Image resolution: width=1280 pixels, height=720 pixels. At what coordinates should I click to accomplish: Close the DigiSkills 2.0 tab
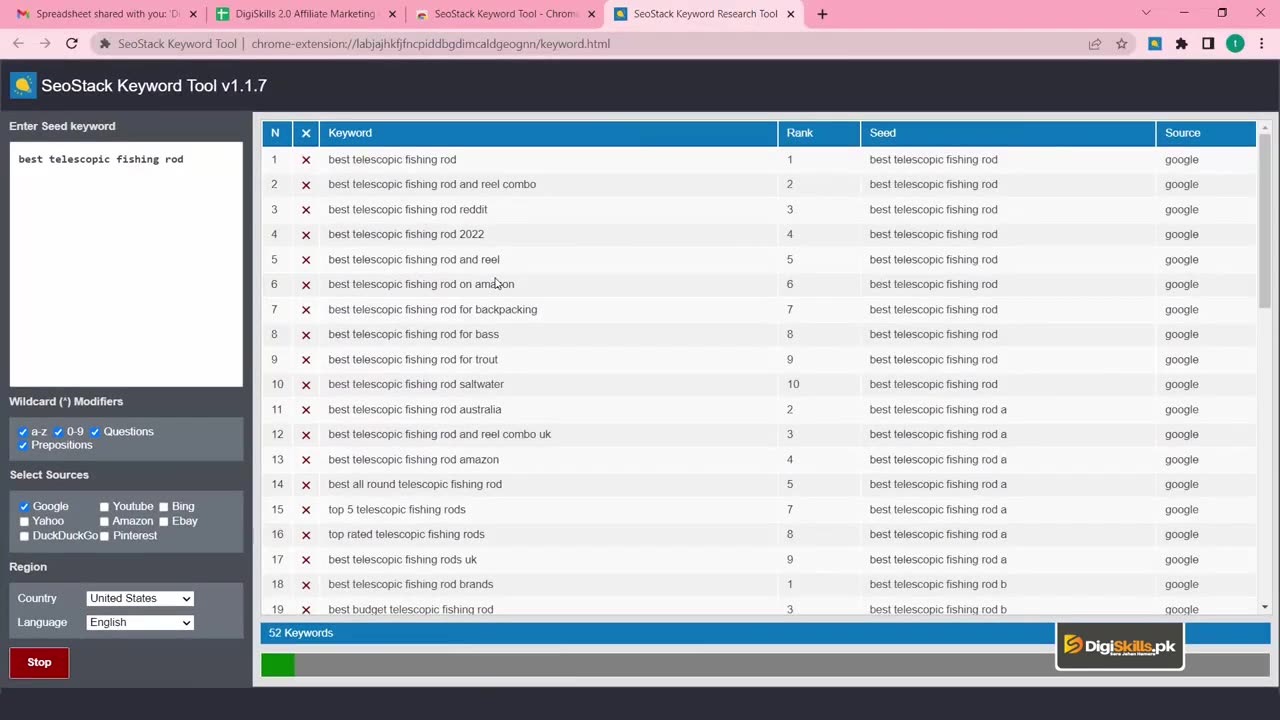(x=392, y=14)
